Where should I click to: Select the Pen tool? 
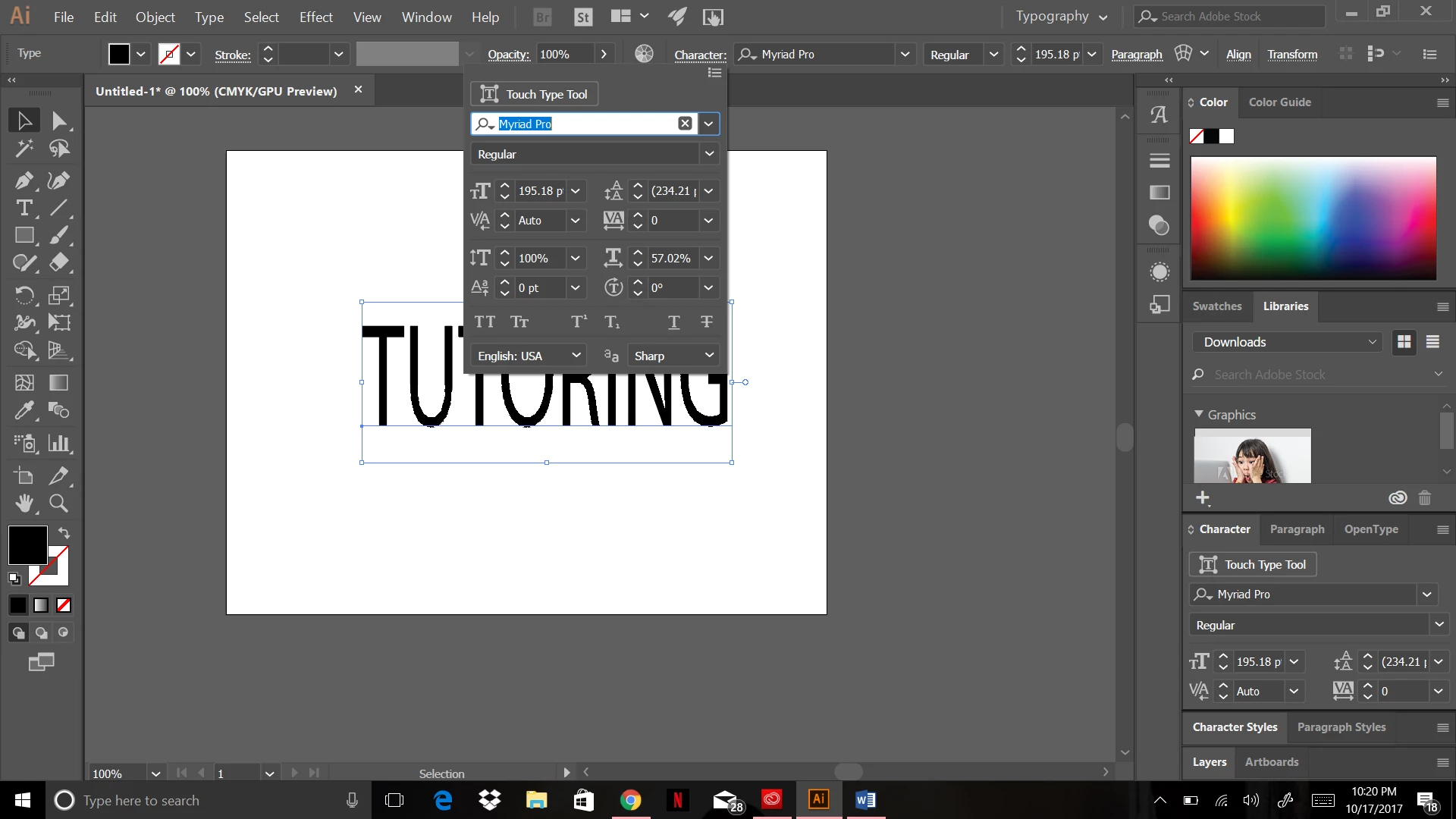coord(24,180)
